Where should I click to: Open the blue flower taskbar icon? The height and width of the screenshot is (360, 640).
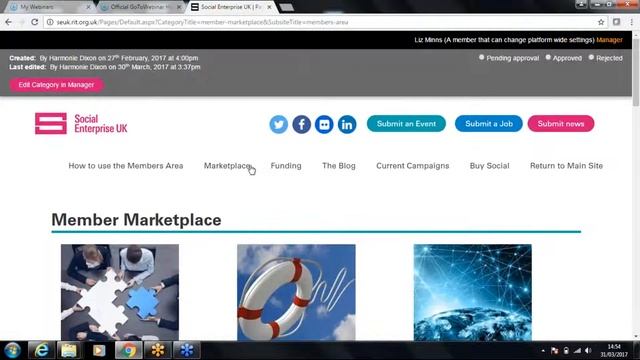tap(187, 350)
